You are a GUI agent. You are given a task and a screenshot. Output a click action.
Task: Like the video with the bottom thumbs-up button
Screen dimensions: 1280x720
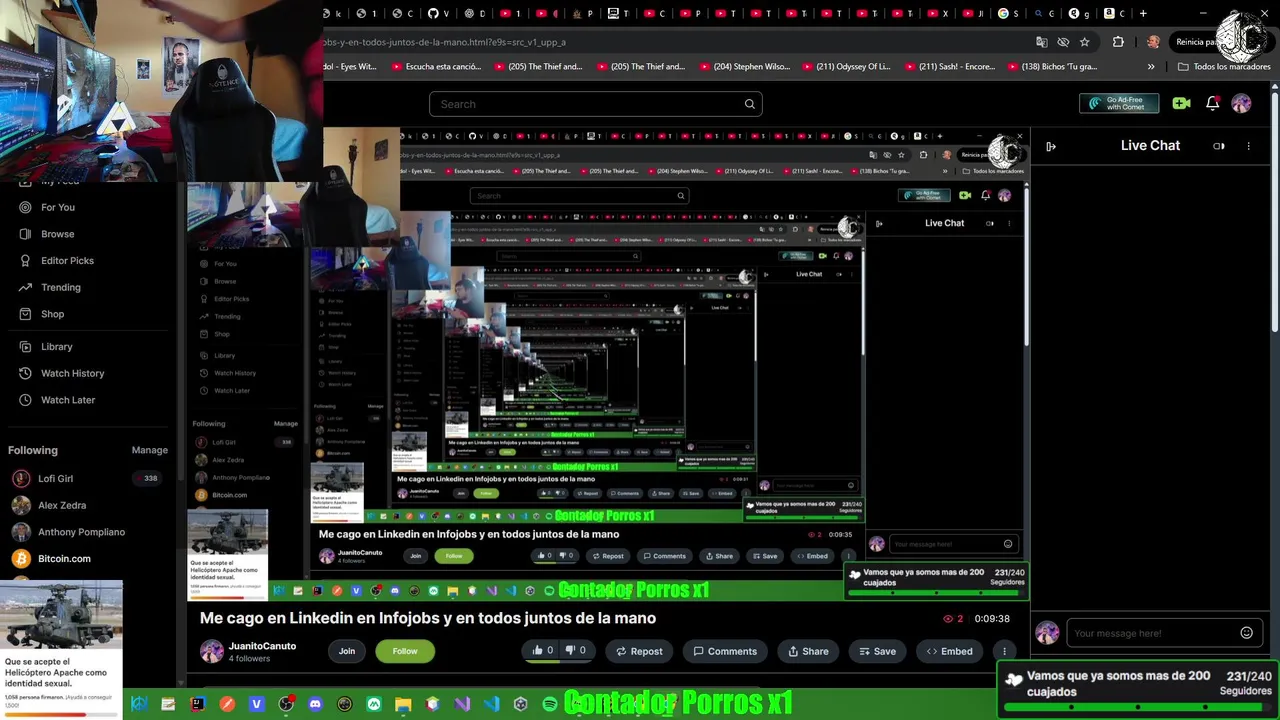click(543, 651)
